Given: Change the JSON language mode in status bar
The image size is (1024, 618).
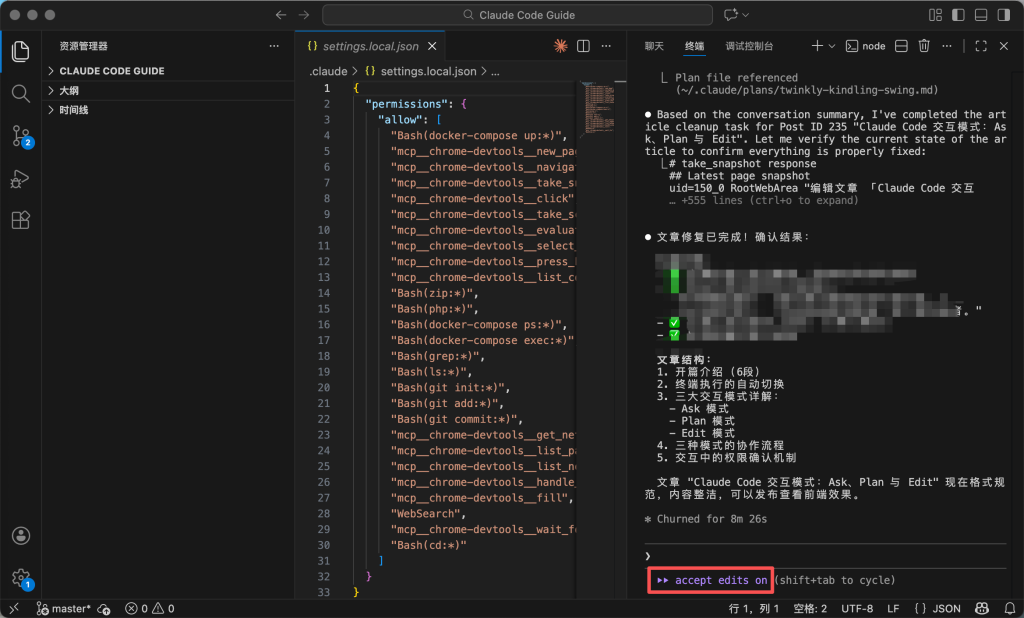Looking at the screenshot, I should pyautogui.click(x=937, y=608).
